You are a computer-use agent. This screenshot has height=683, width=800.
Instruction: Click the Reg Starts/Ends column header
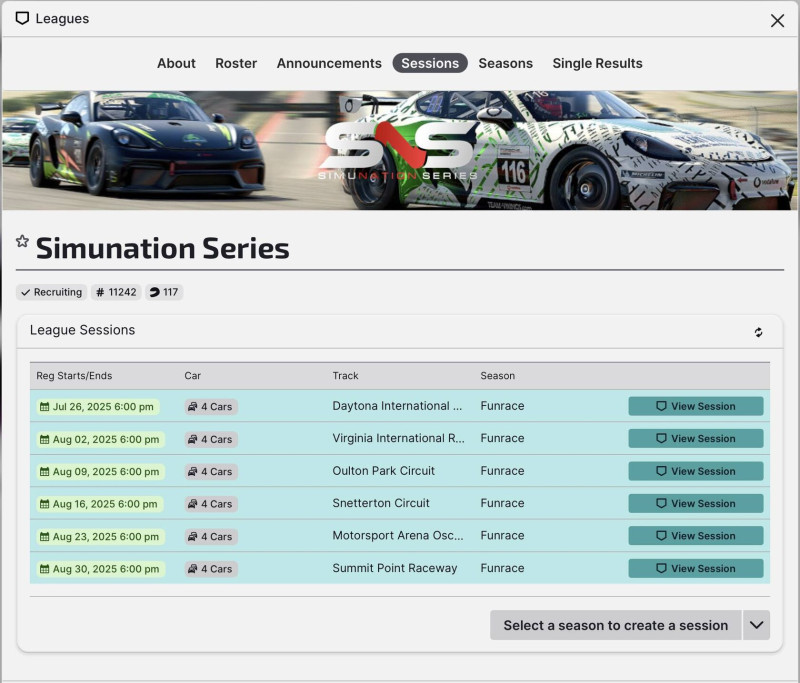coord(74,376)
